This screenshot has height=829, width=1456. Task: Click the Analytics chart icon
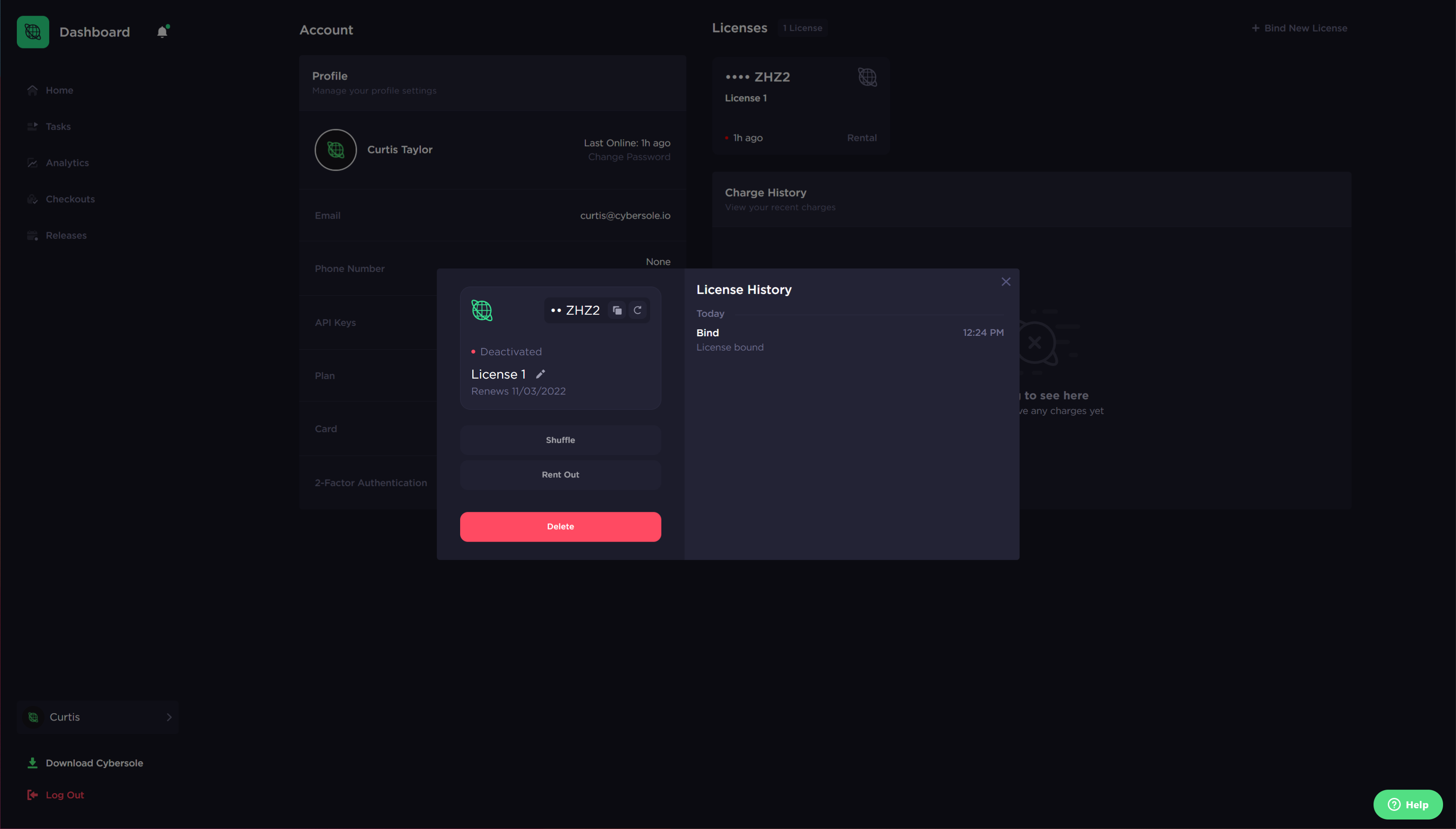[x=32, y=163]
